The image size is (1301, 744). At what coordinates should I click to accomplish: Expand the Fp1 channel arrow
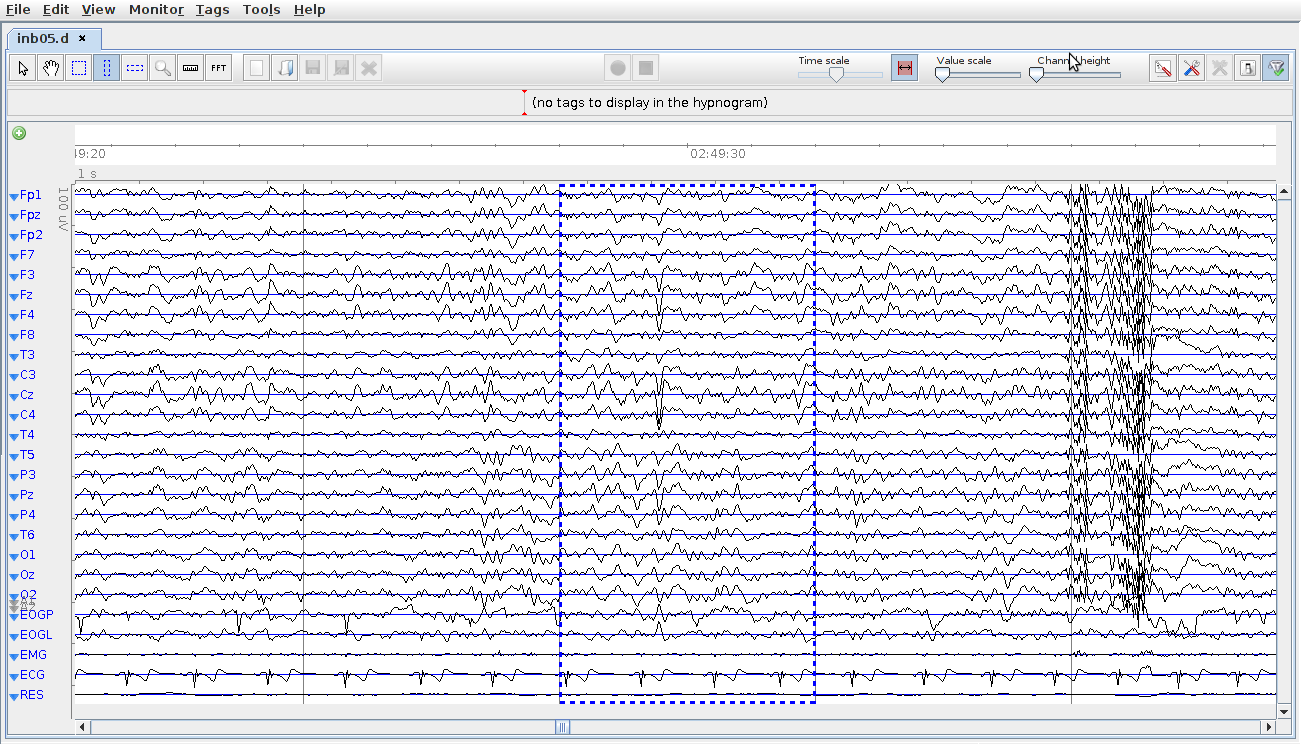13,196
